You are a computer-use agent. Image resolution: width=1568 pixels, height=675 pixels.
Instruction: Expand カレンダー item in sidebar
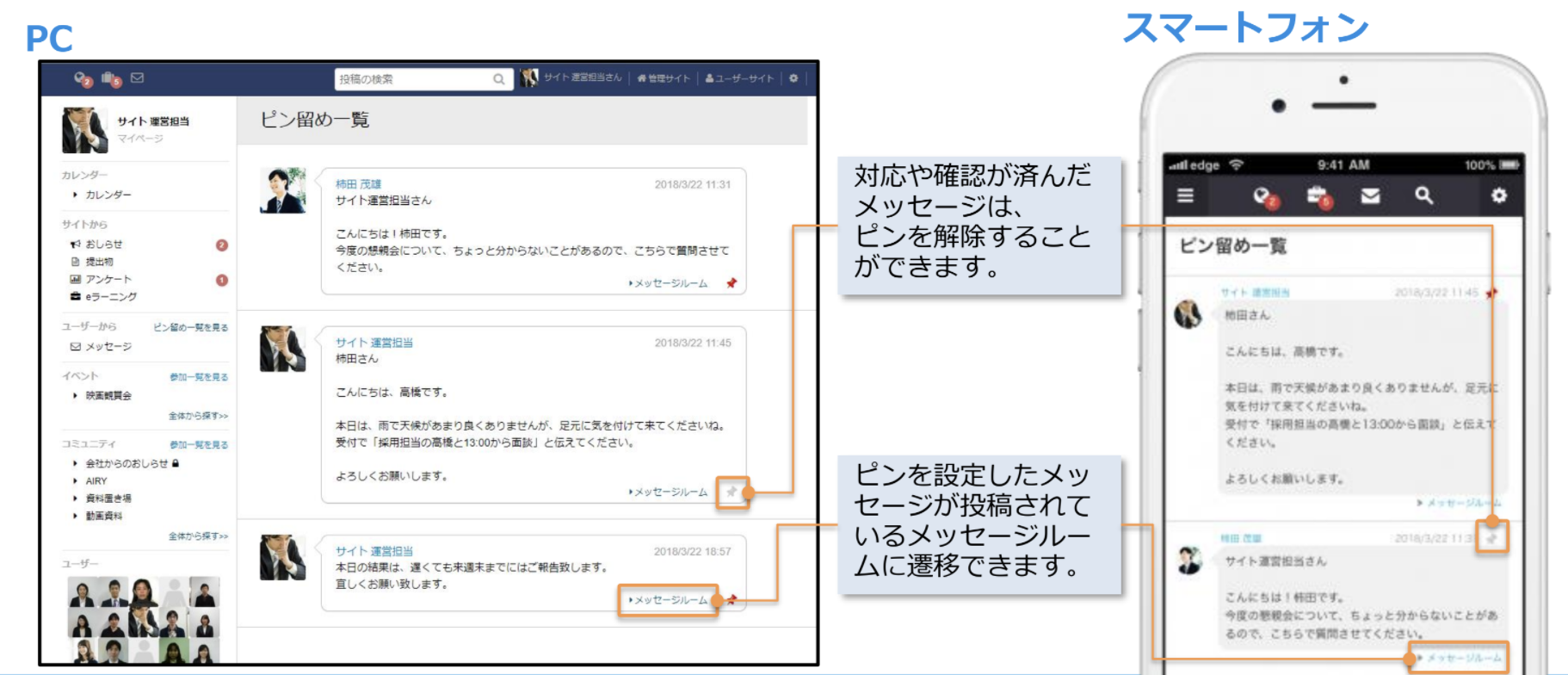tap(103, 195)
